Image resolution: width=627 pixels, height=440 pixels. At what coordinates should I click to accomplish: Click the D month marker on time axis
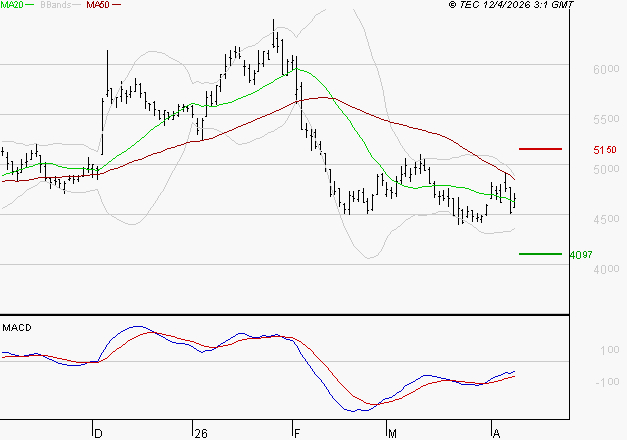tap(98, 434)
